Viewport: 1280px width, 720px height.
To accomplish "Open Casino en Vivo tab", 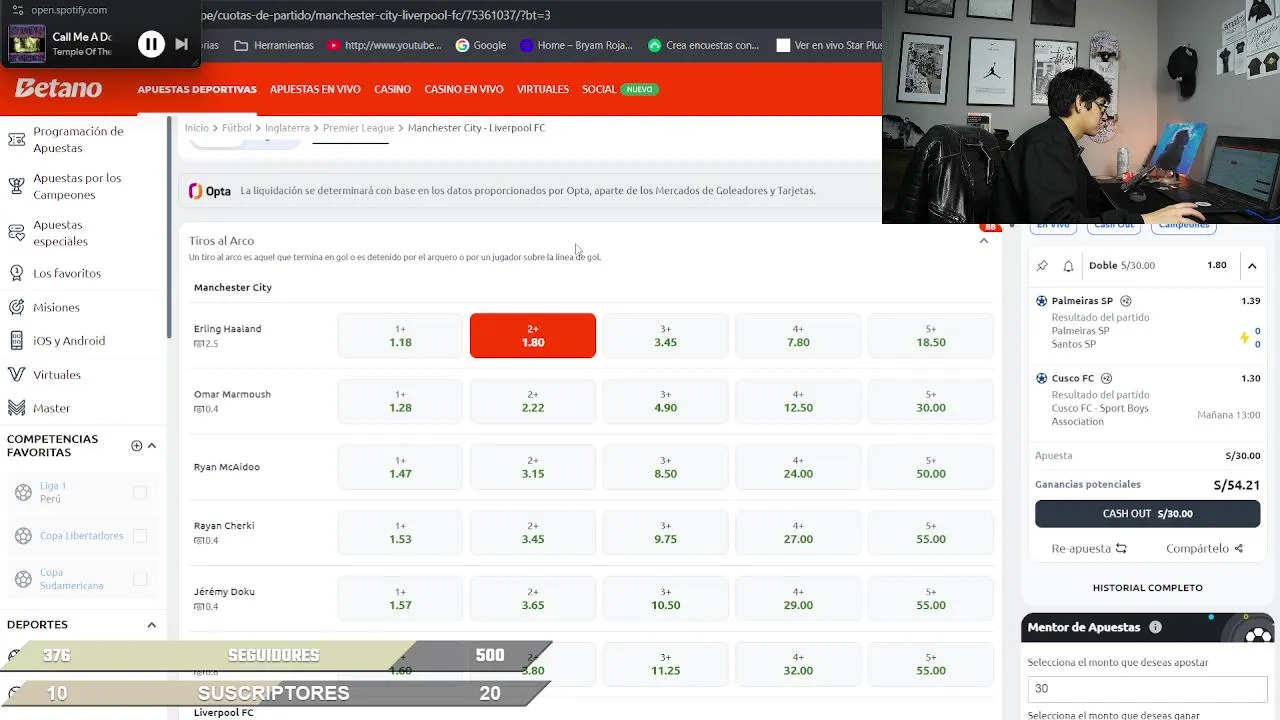I will coord(464,89).
